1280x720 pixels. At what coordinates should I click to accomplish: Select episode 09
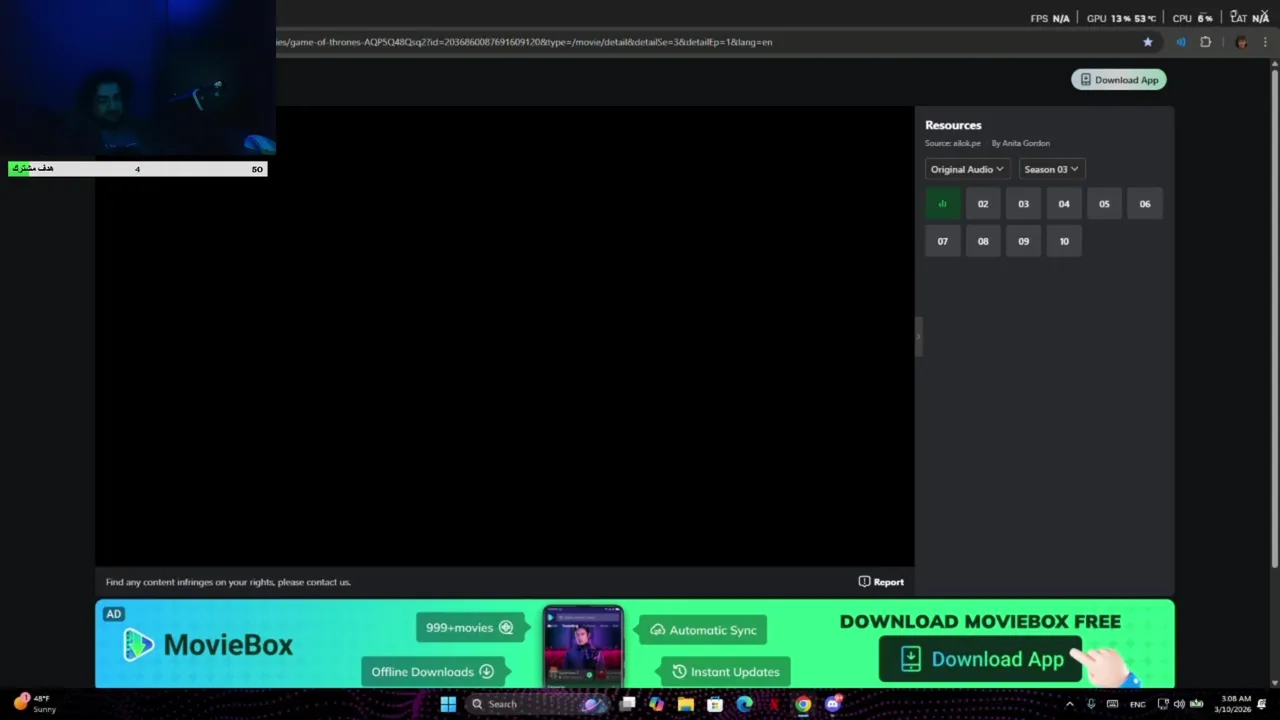[x=1023, y=241]
